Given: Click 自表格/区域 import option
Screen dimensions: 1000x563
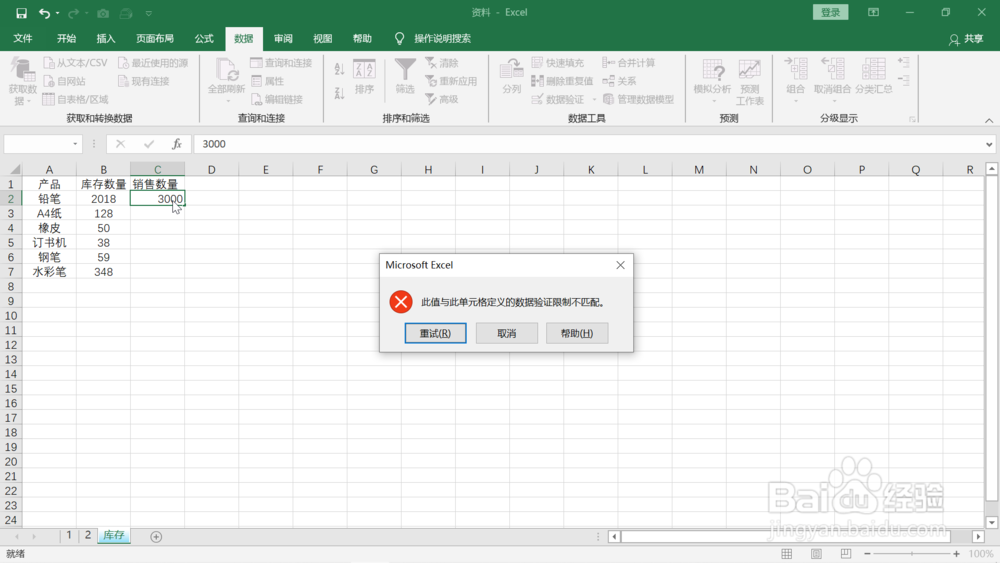Looking at the screenshot, I should (x=75, y=99).
